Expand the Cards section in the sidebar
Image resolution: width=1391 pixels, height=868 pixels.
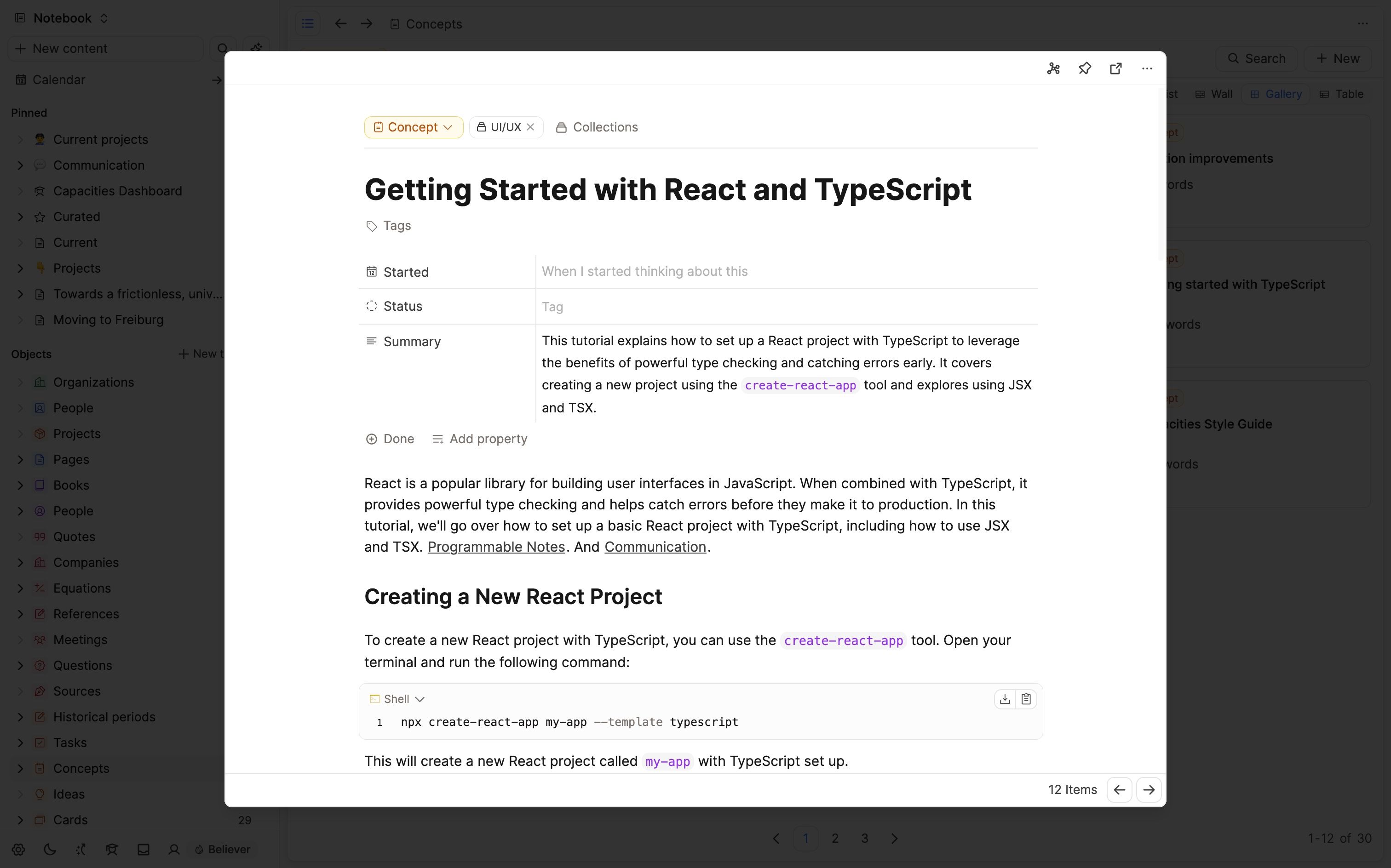tap(21, 820)
